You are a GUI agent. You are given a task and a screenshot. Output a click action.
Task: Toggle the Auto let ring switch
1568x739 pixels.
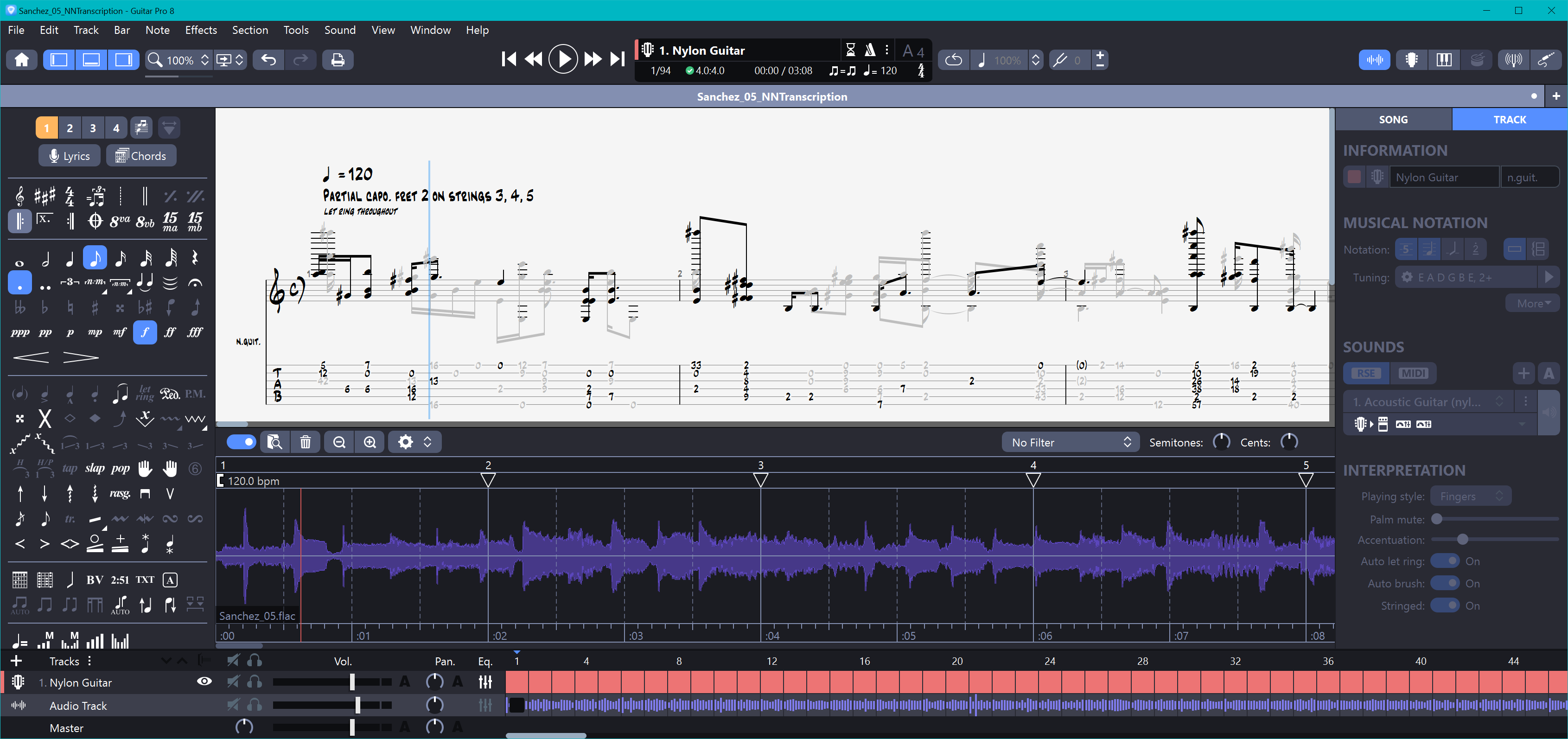pyautogui.click(x=1444, y=561)
